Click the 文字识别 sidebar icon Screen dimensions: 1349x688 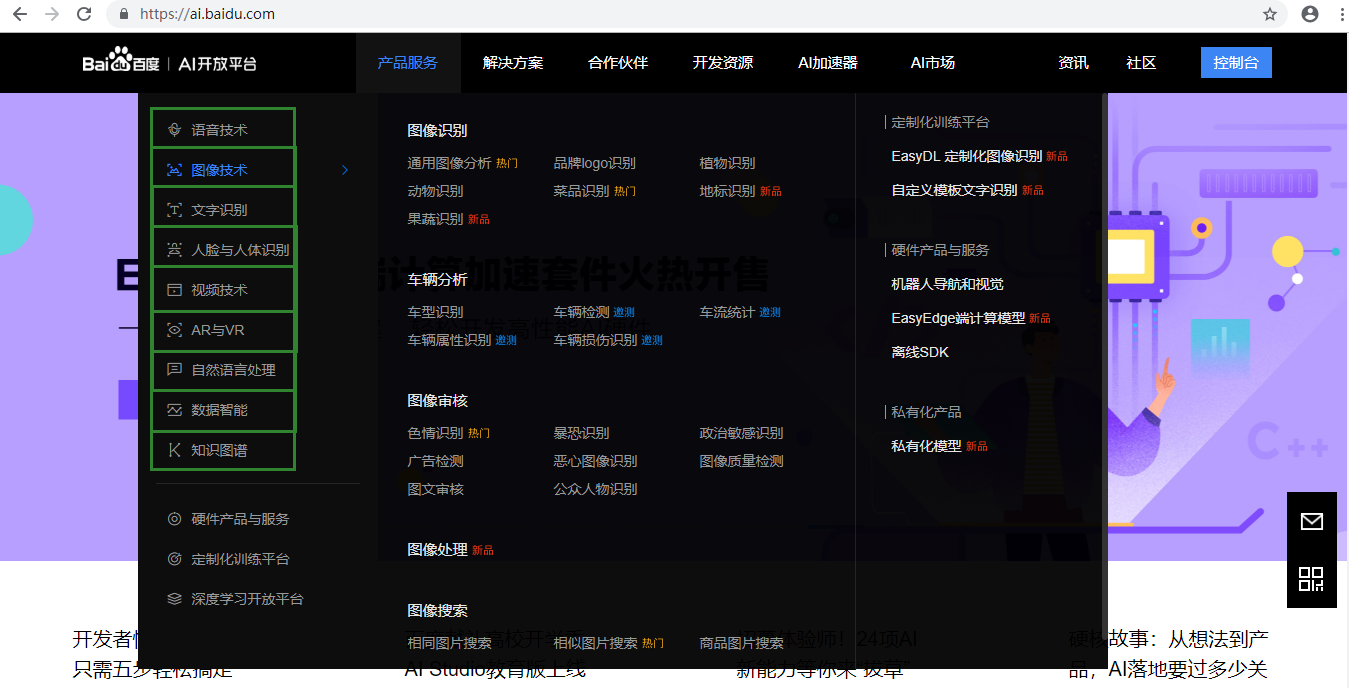[x=174, y=210]
